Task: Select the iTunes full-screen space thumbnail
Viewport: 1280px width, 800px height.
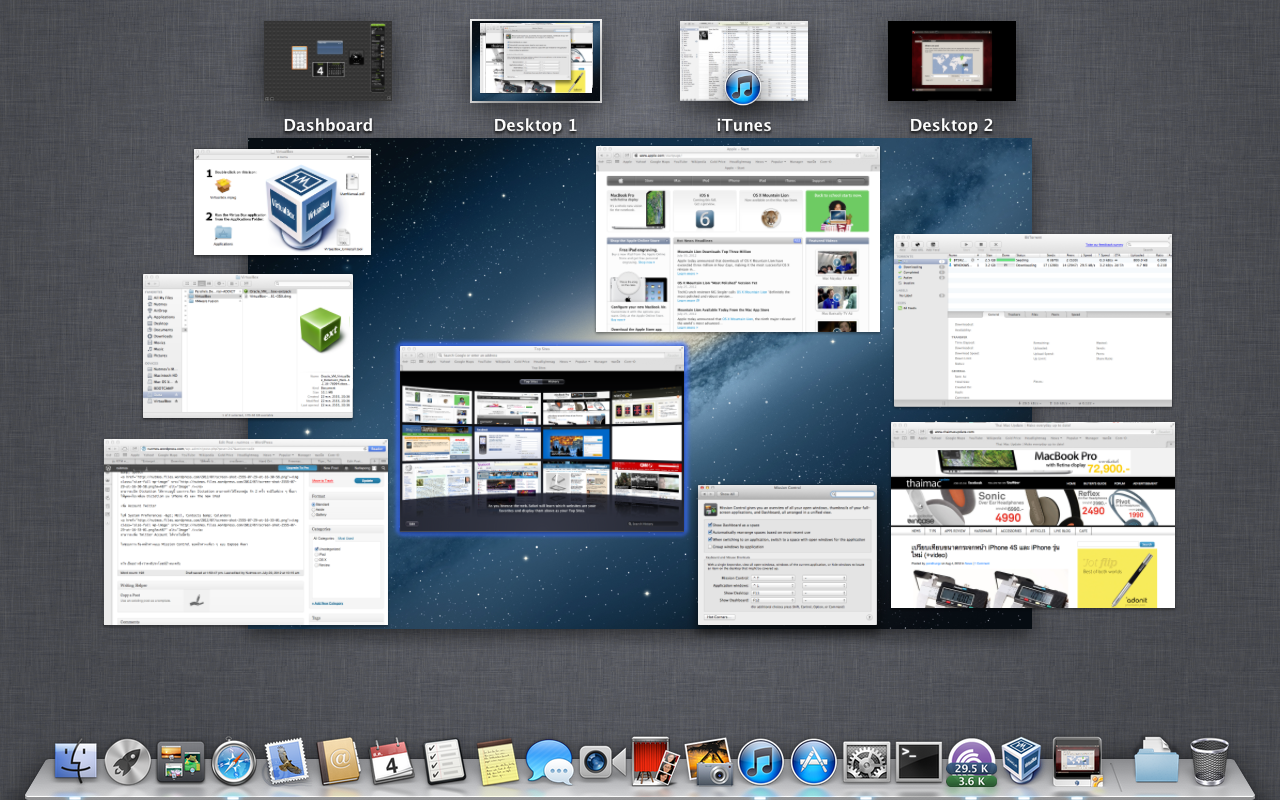Action: [743, 61]
